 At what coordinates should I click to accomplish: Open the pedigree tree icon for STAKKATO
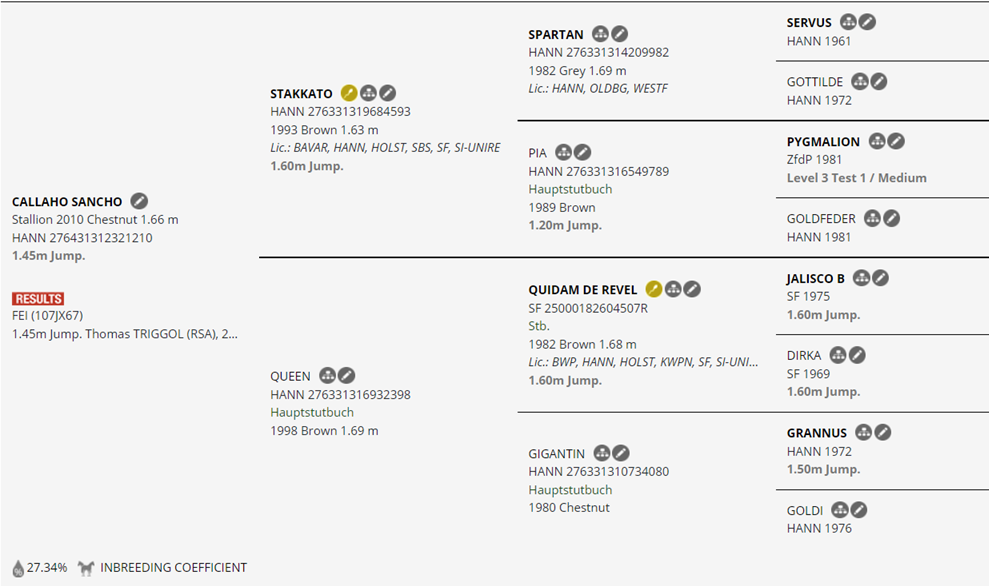click(x=368, y=93)
